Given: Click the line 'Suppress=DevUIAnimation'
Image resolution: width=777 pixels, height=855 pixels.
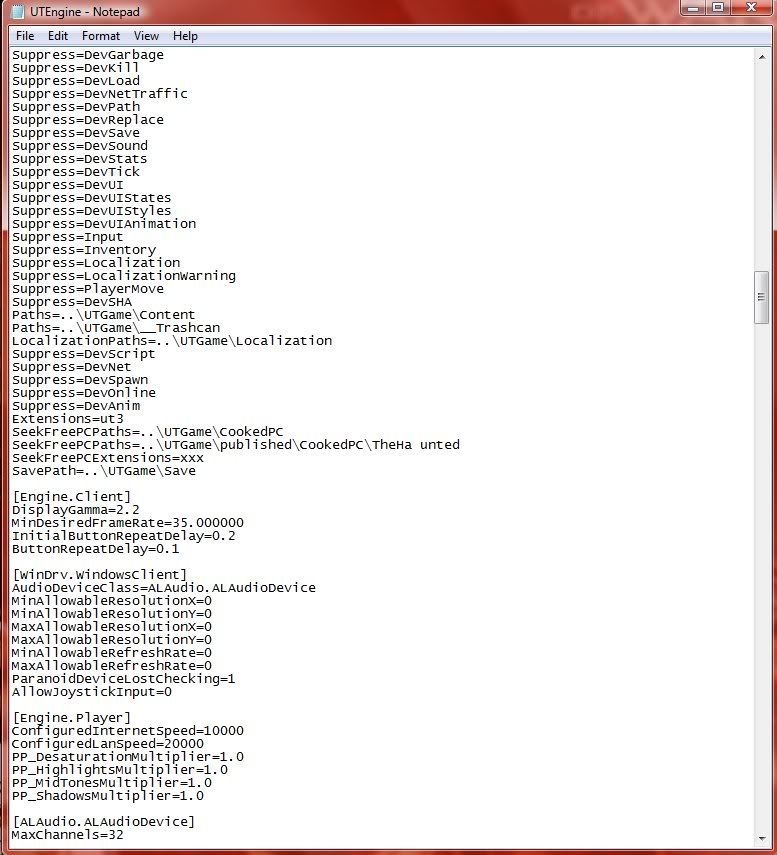Looking at the screenshot, I should pos(104,224).
